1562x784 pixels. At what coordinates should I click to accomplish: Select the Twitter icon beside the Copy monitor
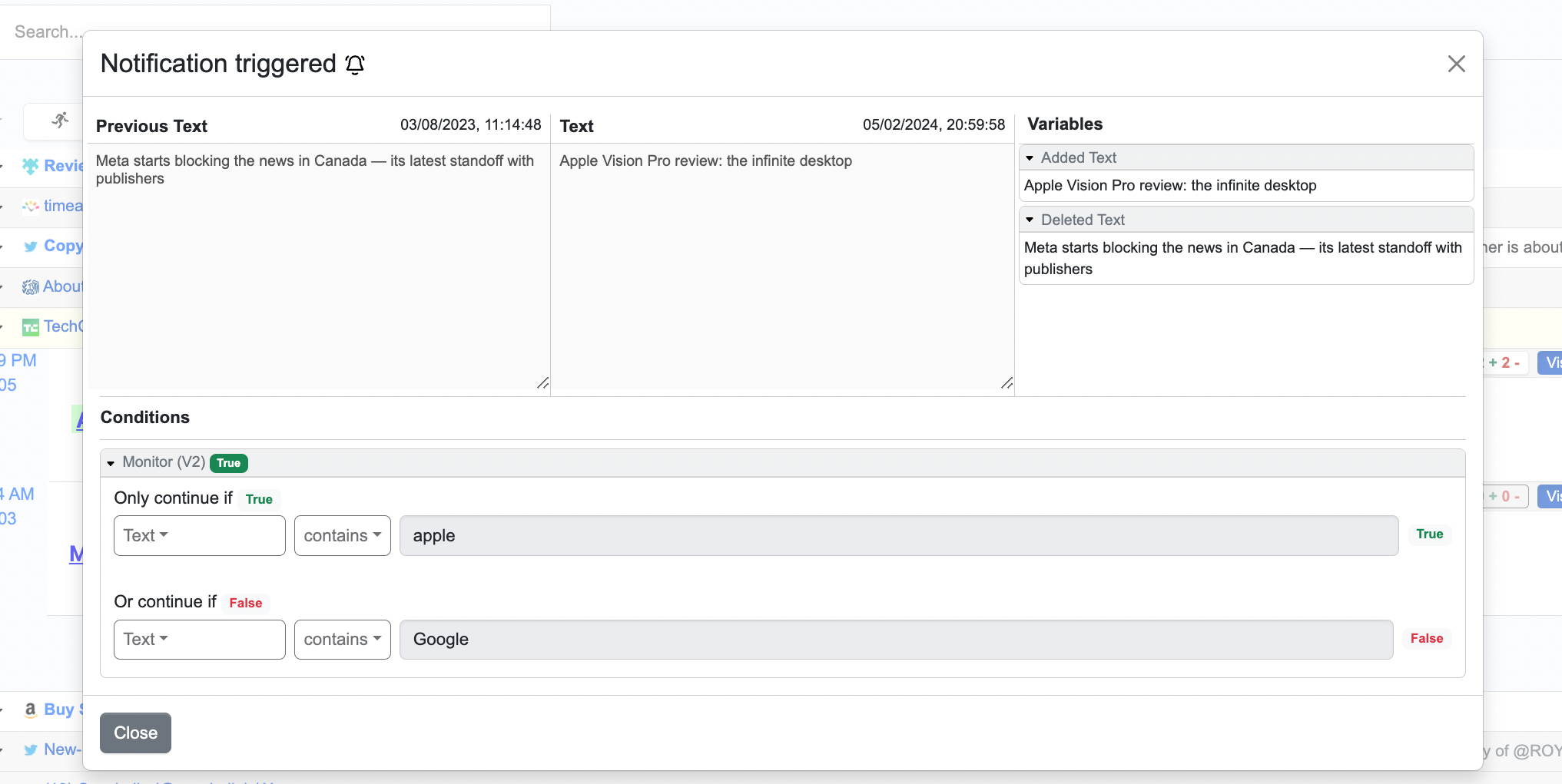pyautogui.click(x=31, y=246)
